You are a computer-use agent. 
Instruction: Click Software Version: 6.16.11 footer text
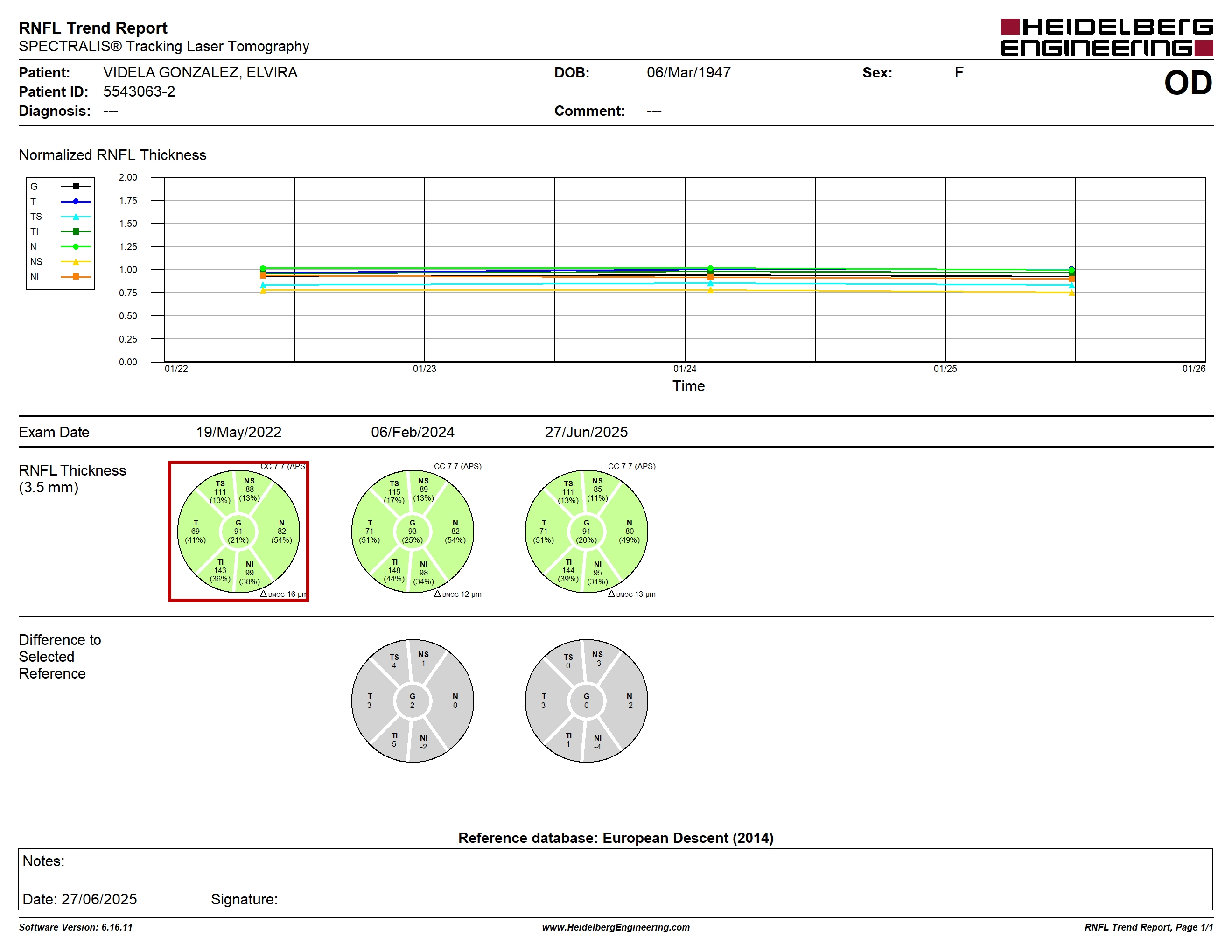76,927
